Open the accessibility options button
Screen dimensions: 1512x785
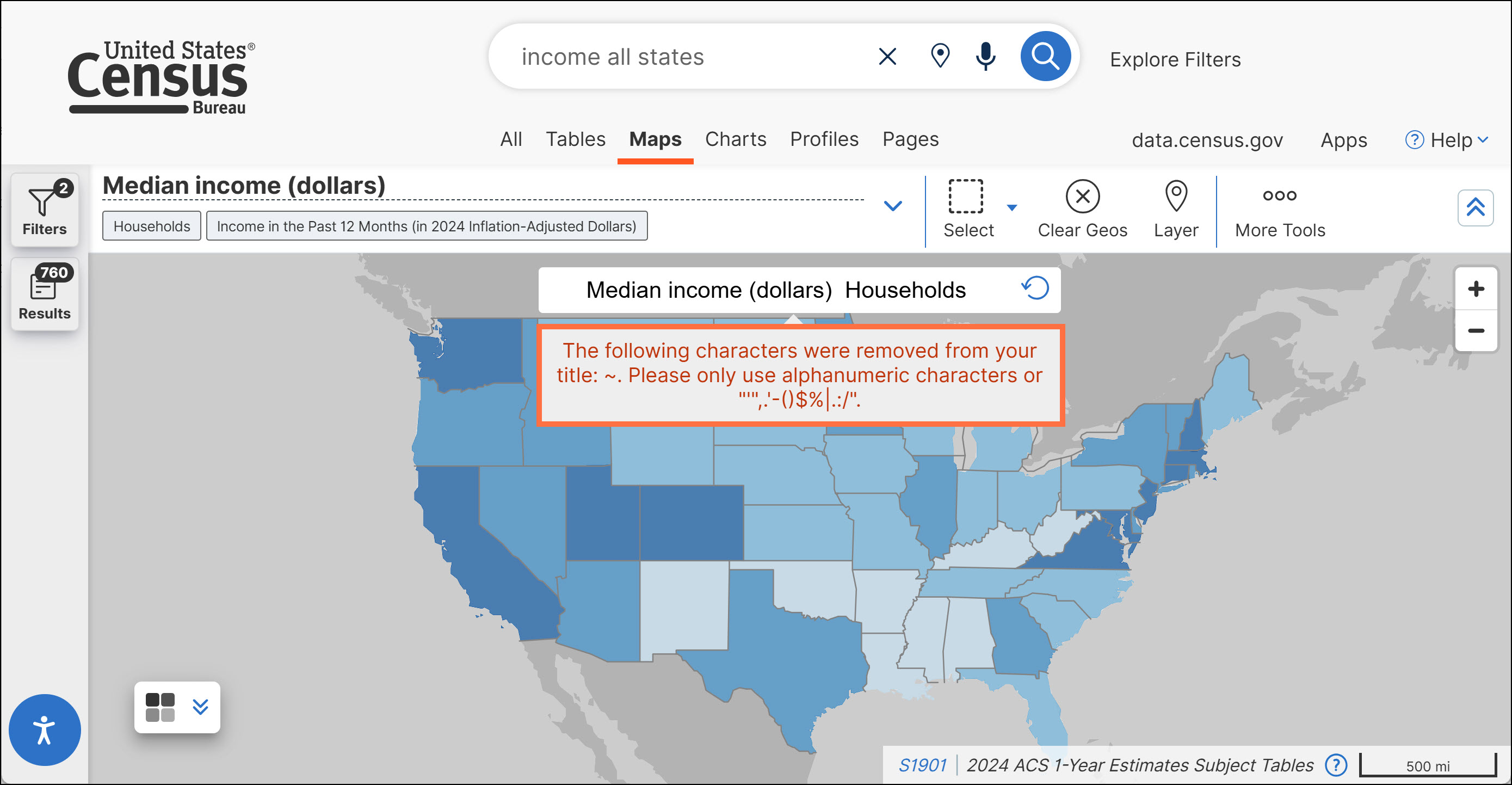pyautogui.click(x=45, y=730)
